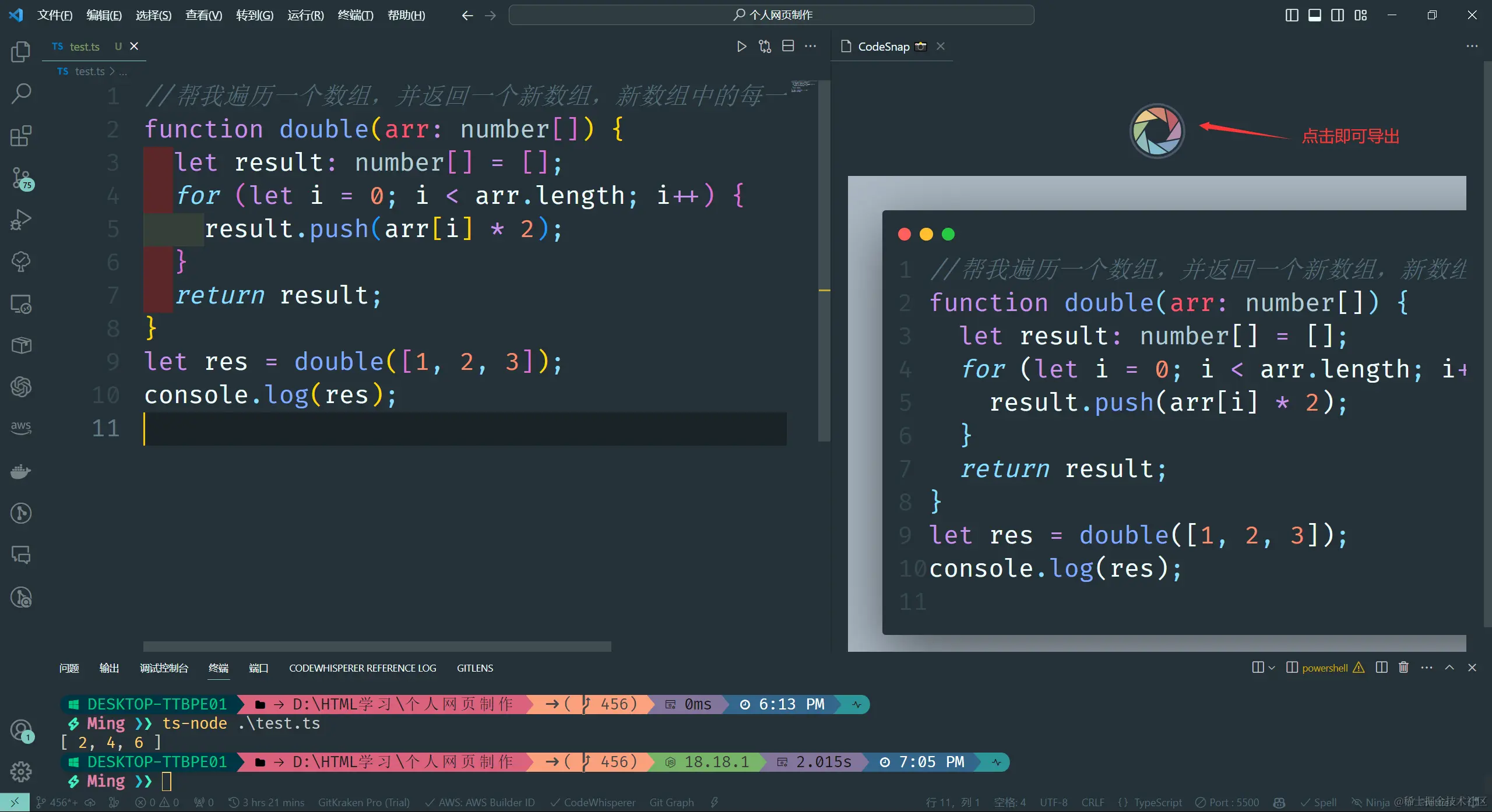Open the Accounts icon with badge
The width and height of the screenshot is (1492, 812).
(x=21, y=730)
